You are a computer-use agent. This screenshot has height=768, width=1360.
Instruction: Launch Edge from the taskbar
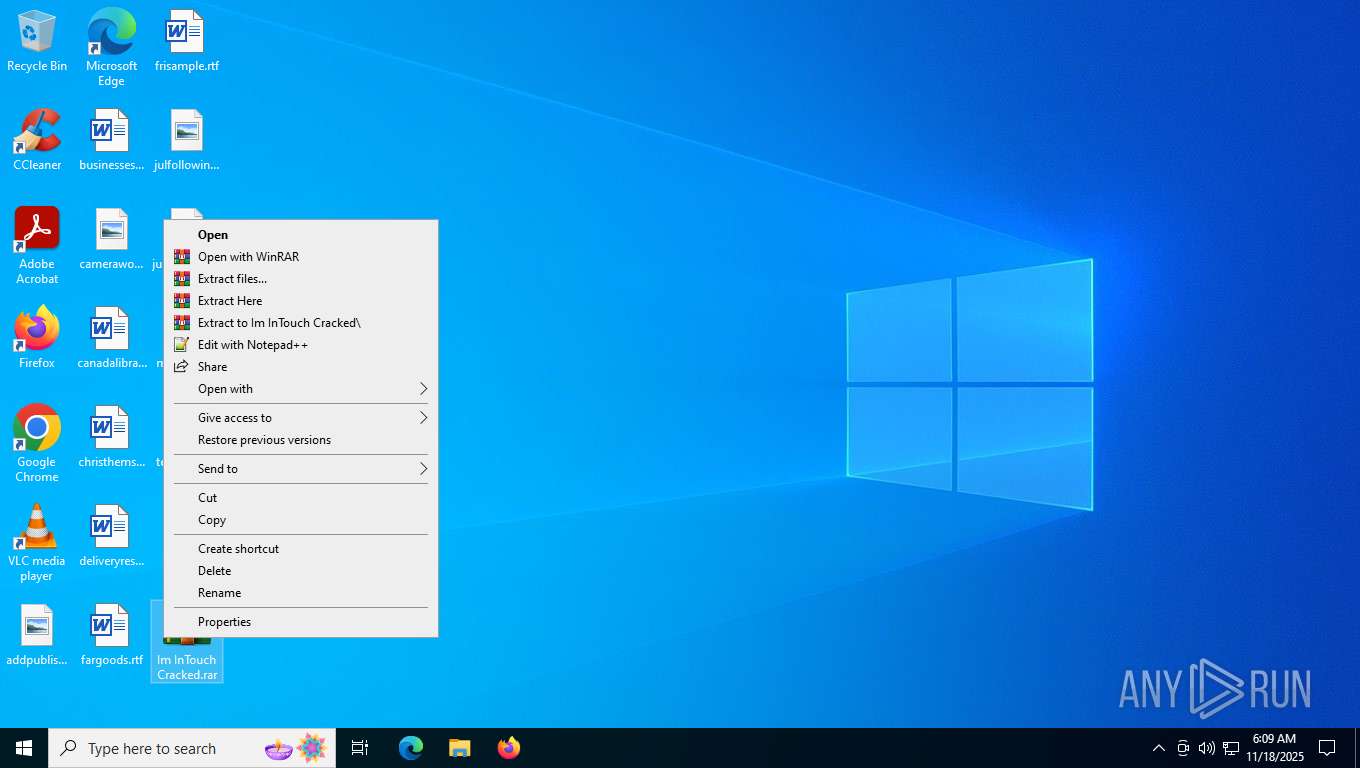(x=411, y=748)
